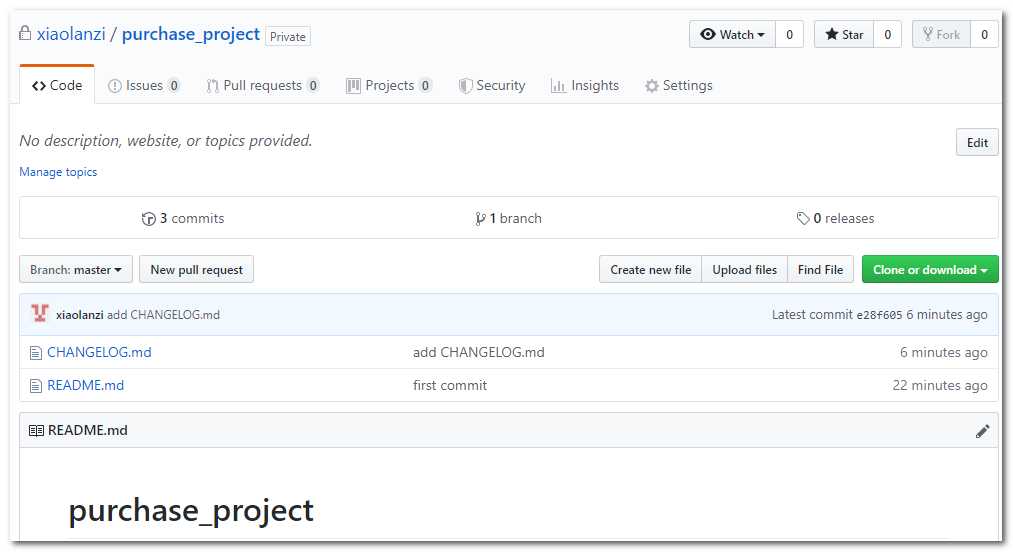Click the star count next to Star

[x=887, y=34]
